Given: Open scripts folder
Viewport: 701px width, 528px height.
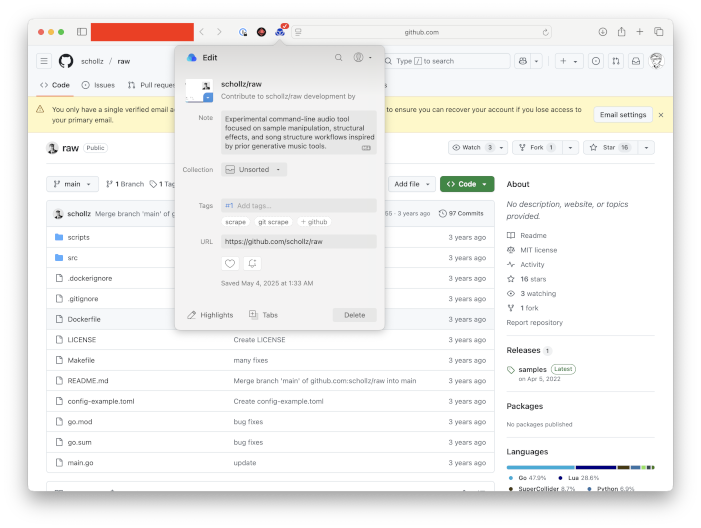Looking at the screenshot, I should (79, 237).
